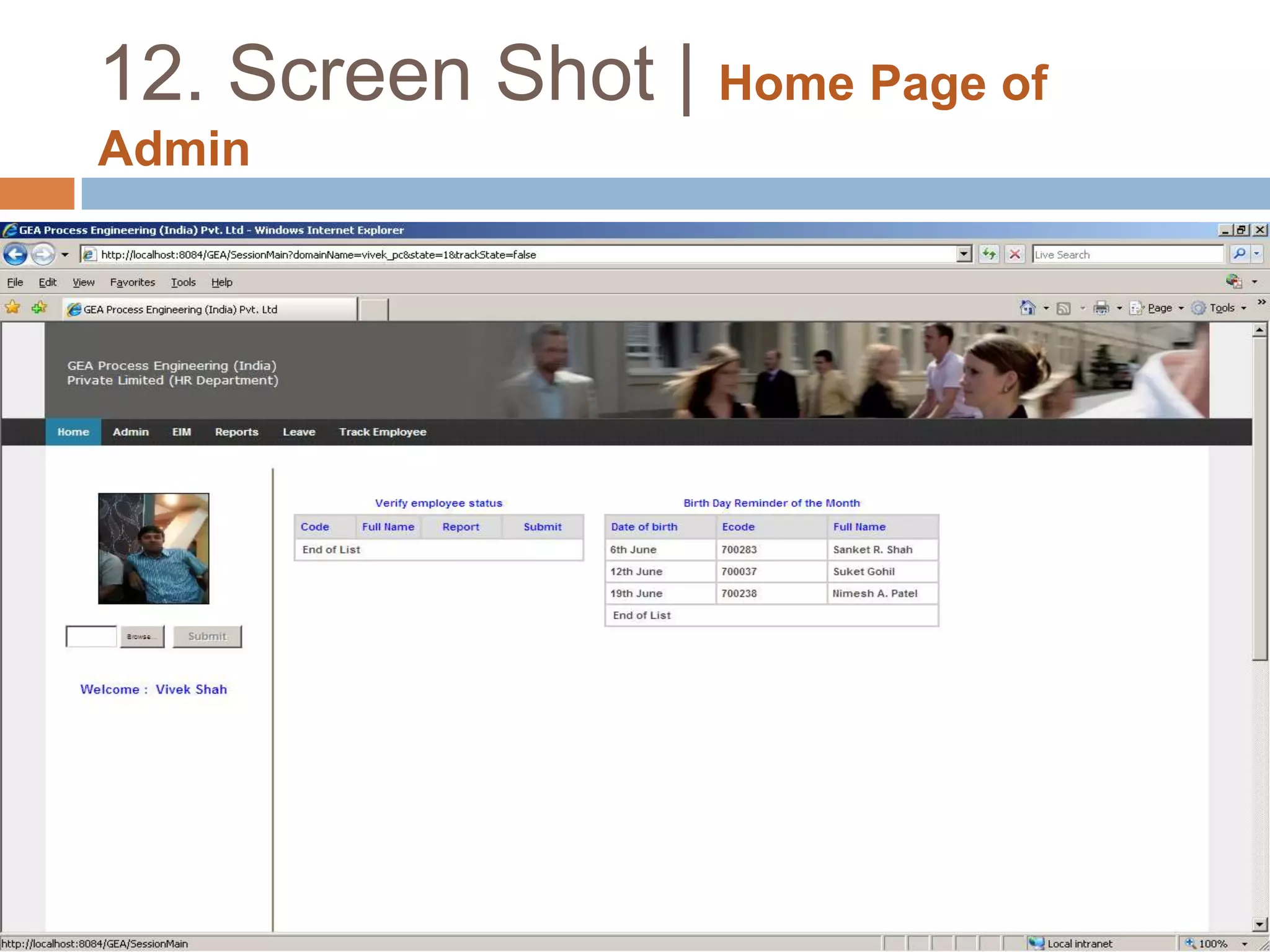The height and width of the screenshot is (952, 1270).
Task: Click the Browse file button
Action: (142, 637)
